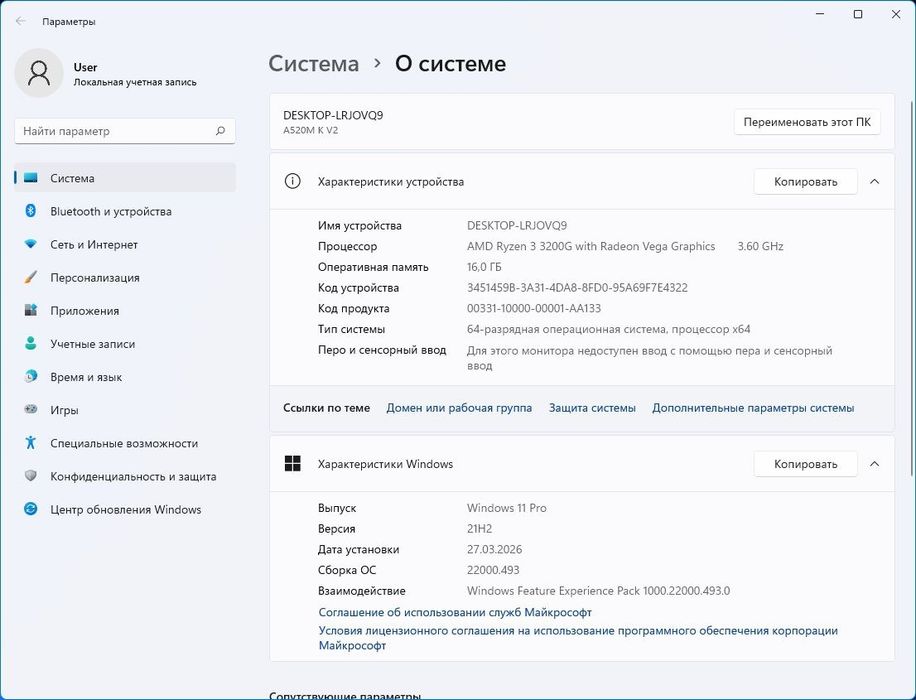Go to Конфиденциальность и защита

coord(125,476)
